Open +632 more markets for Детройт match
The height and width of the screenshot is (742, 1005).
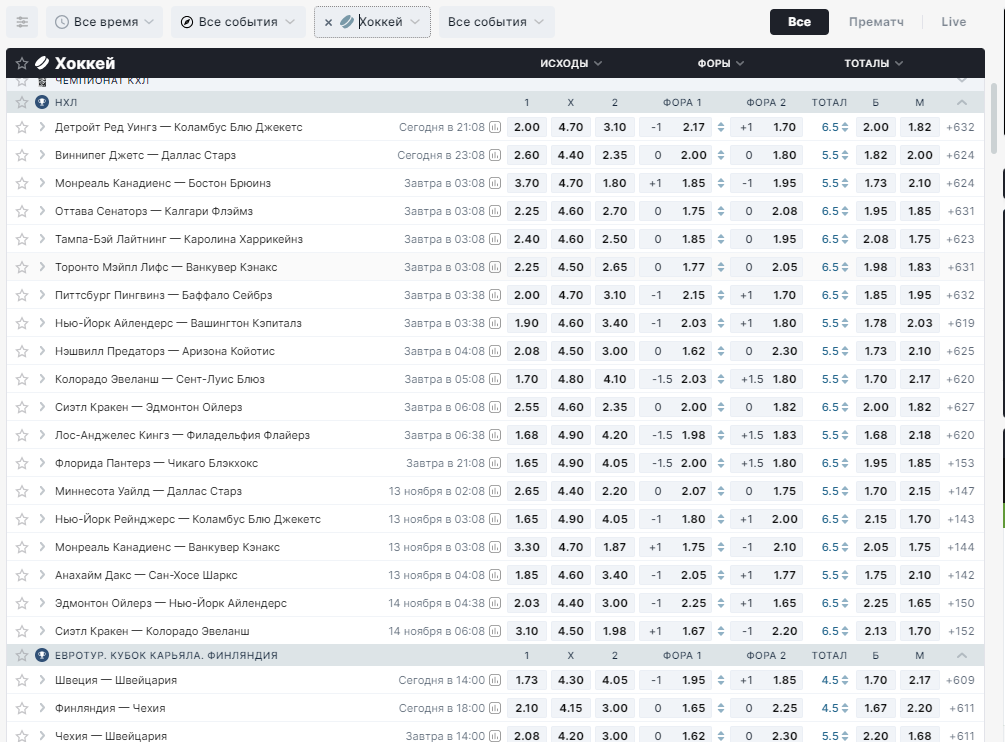click(960, 127)
